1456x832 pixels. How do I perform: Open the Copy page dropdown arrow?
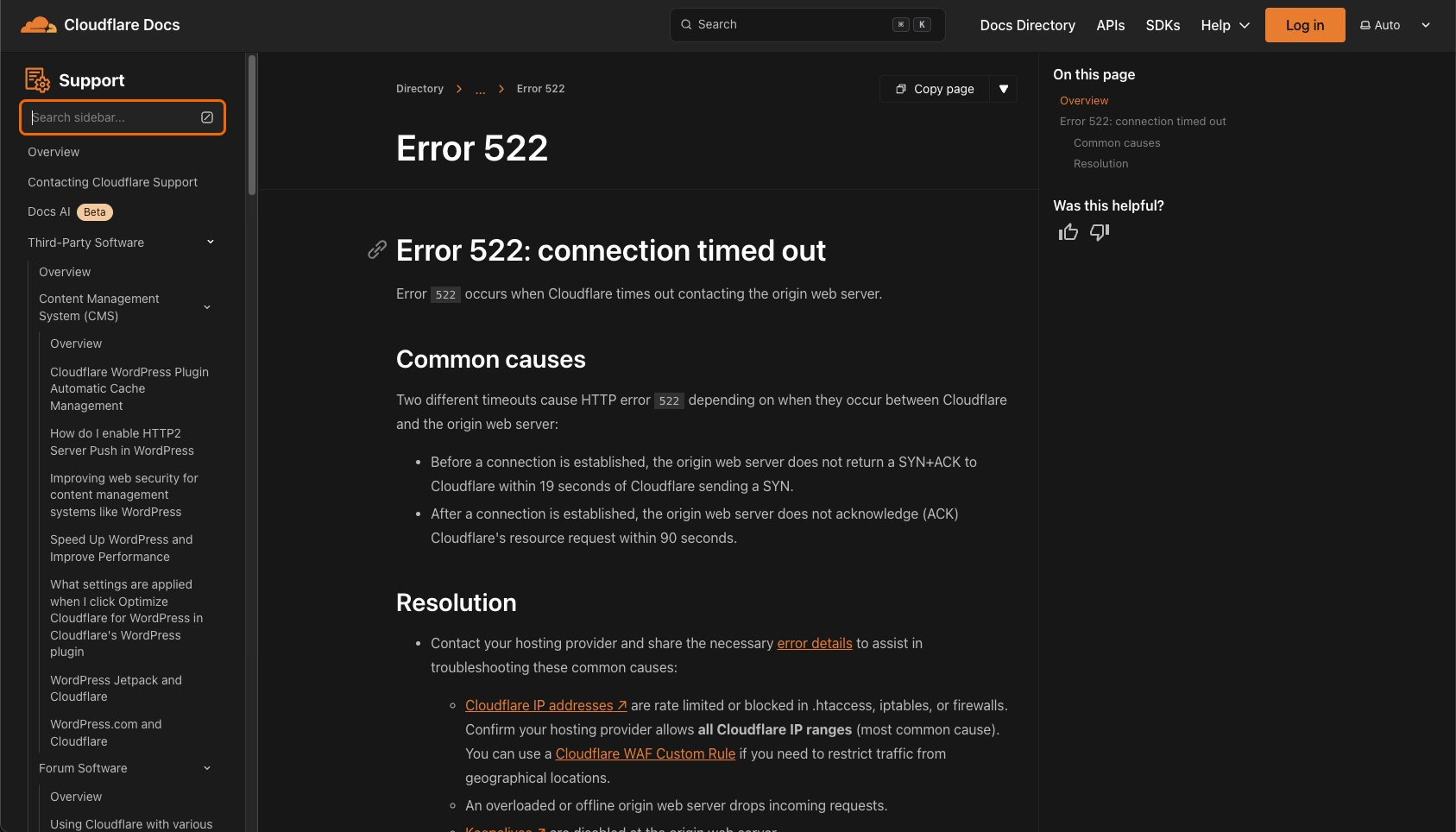coord(1004,89)
